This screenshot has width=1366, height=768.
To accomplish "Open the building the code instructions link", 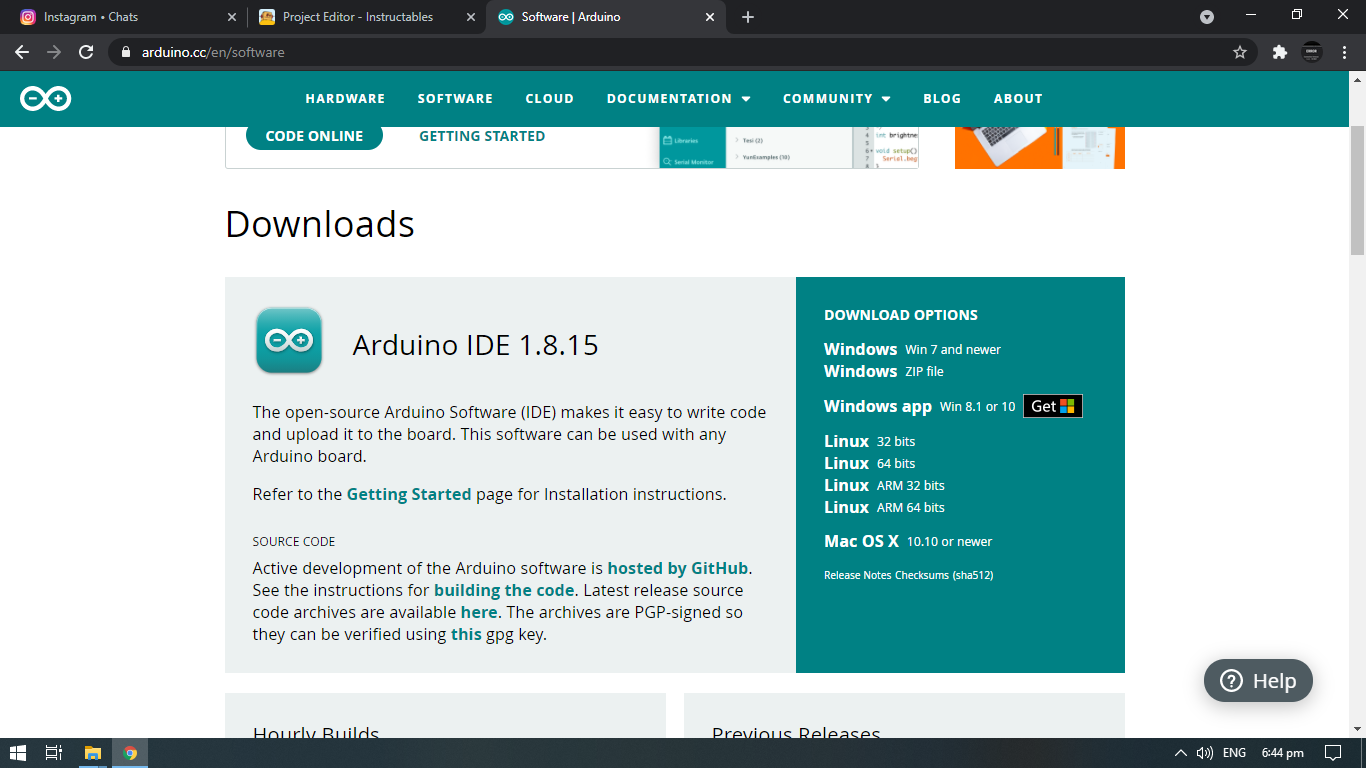I will [504, 590].
